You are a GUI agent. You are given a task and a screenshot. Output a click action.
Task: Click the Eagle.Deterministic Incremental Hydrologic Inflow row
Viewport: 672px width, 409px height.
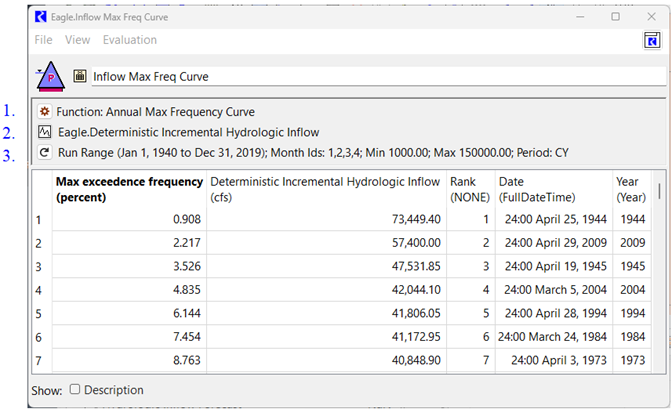point(188,132)
